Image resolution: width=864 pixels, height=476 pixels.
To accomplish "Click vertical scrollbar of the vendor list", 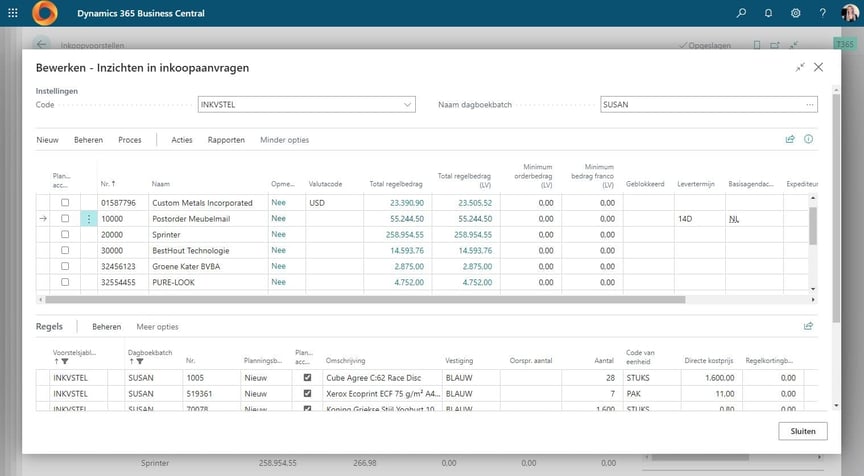I will click(x=813, y=226).
